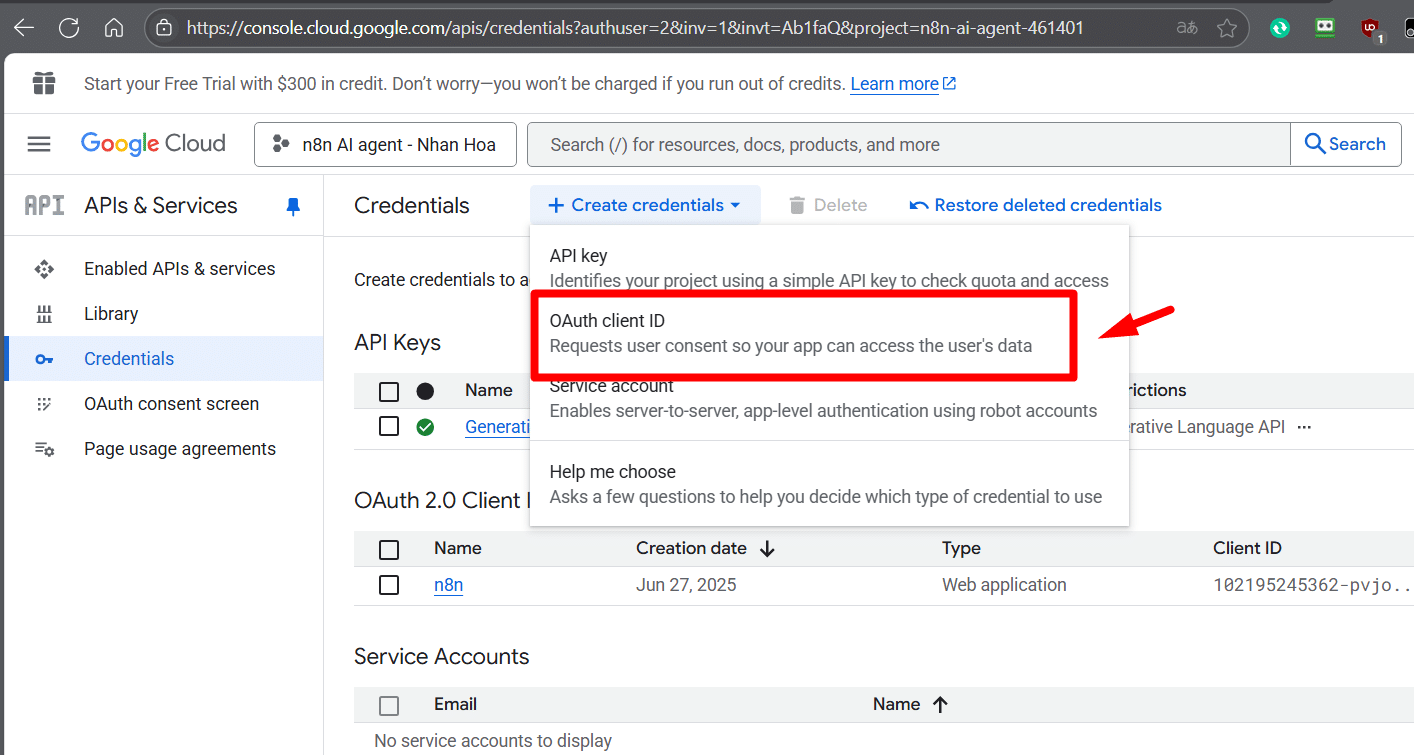This screenshot has height=755, width=1414.
Task: Tick the checkbox for the Generative key row
Action: [x=389, y=427]
